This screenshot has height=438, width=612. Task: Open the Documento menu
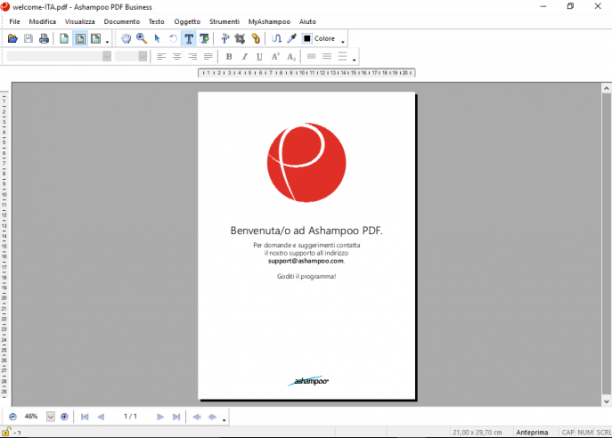click(x=122, y=21)
